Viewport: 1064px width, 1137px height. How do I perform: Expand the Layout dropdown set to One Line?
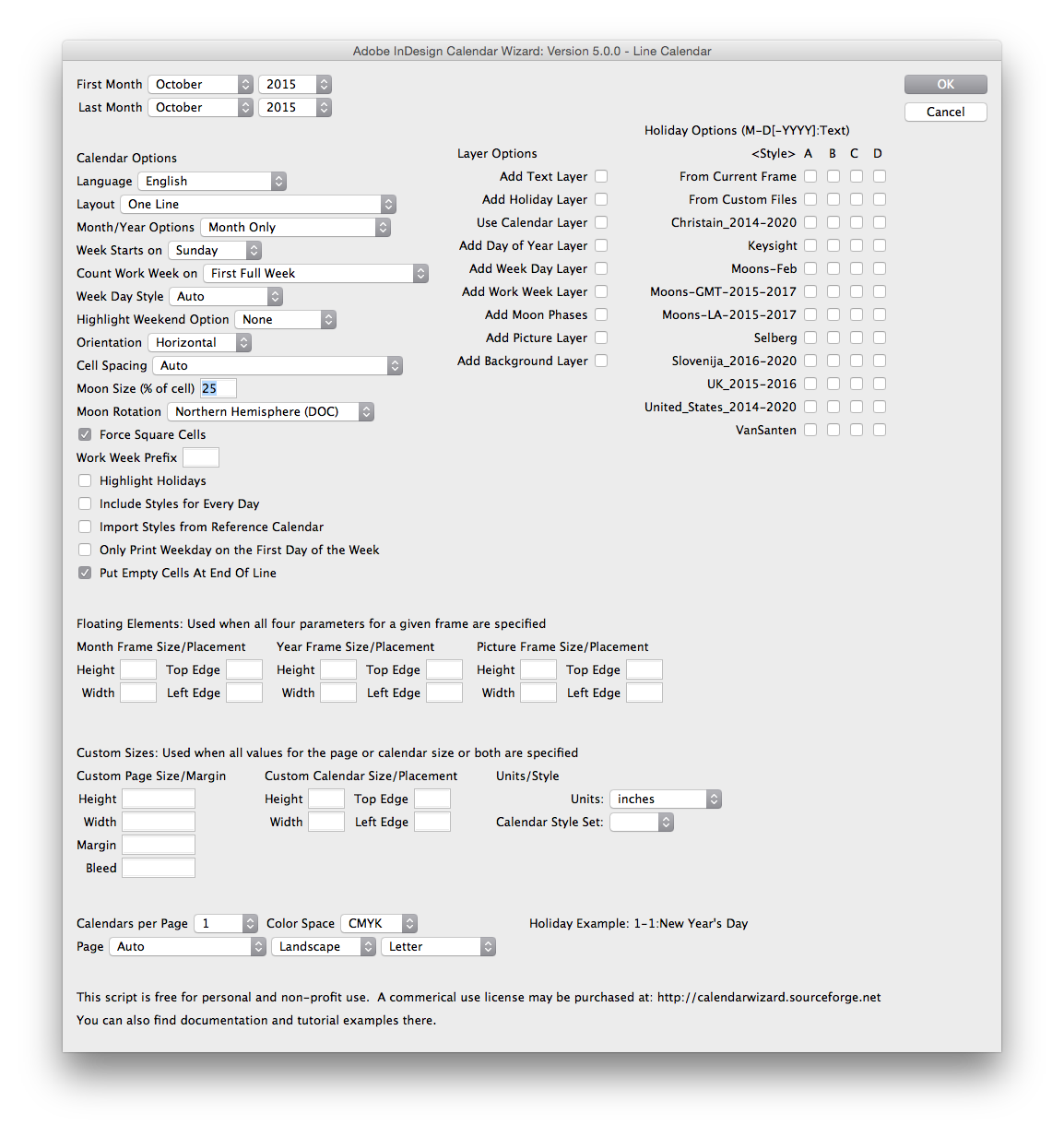(x=258, y=204)
